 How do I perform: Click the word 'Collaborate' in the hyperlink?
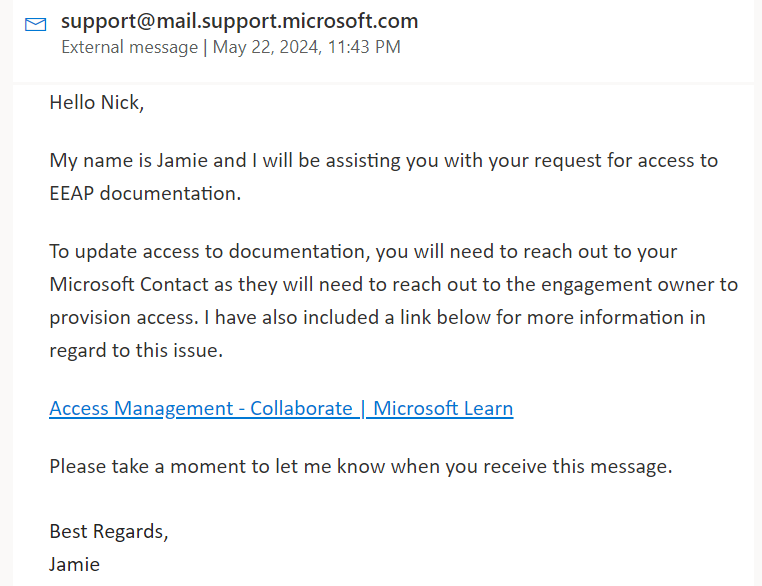[x=301, y=408]
